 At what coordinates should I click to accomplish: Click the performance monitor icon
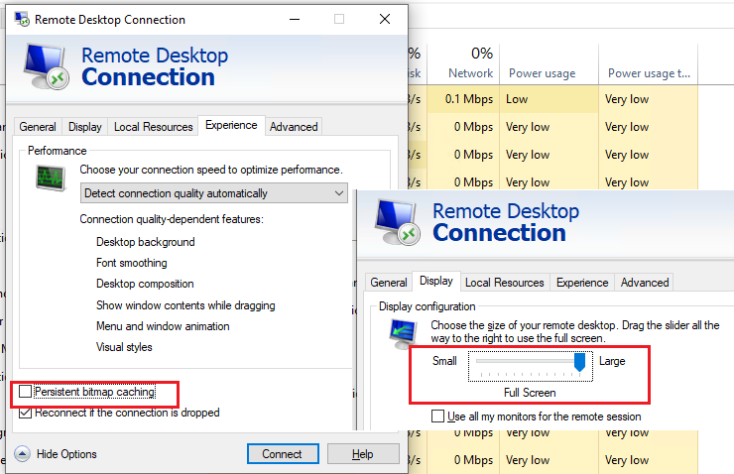49,179
